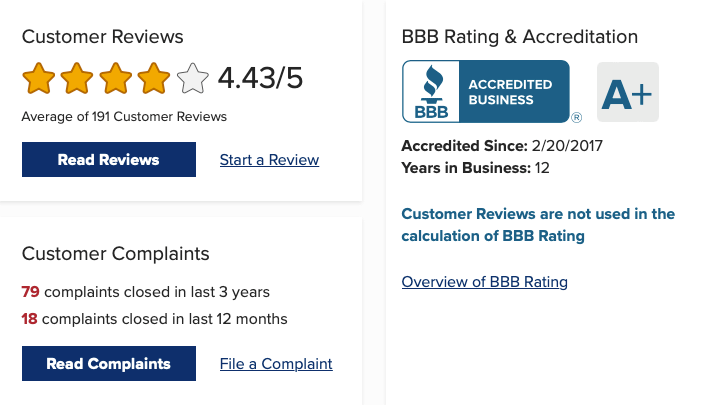Open the File a Complaint link
Screen dimensions: 701x405
coord(276,364)
